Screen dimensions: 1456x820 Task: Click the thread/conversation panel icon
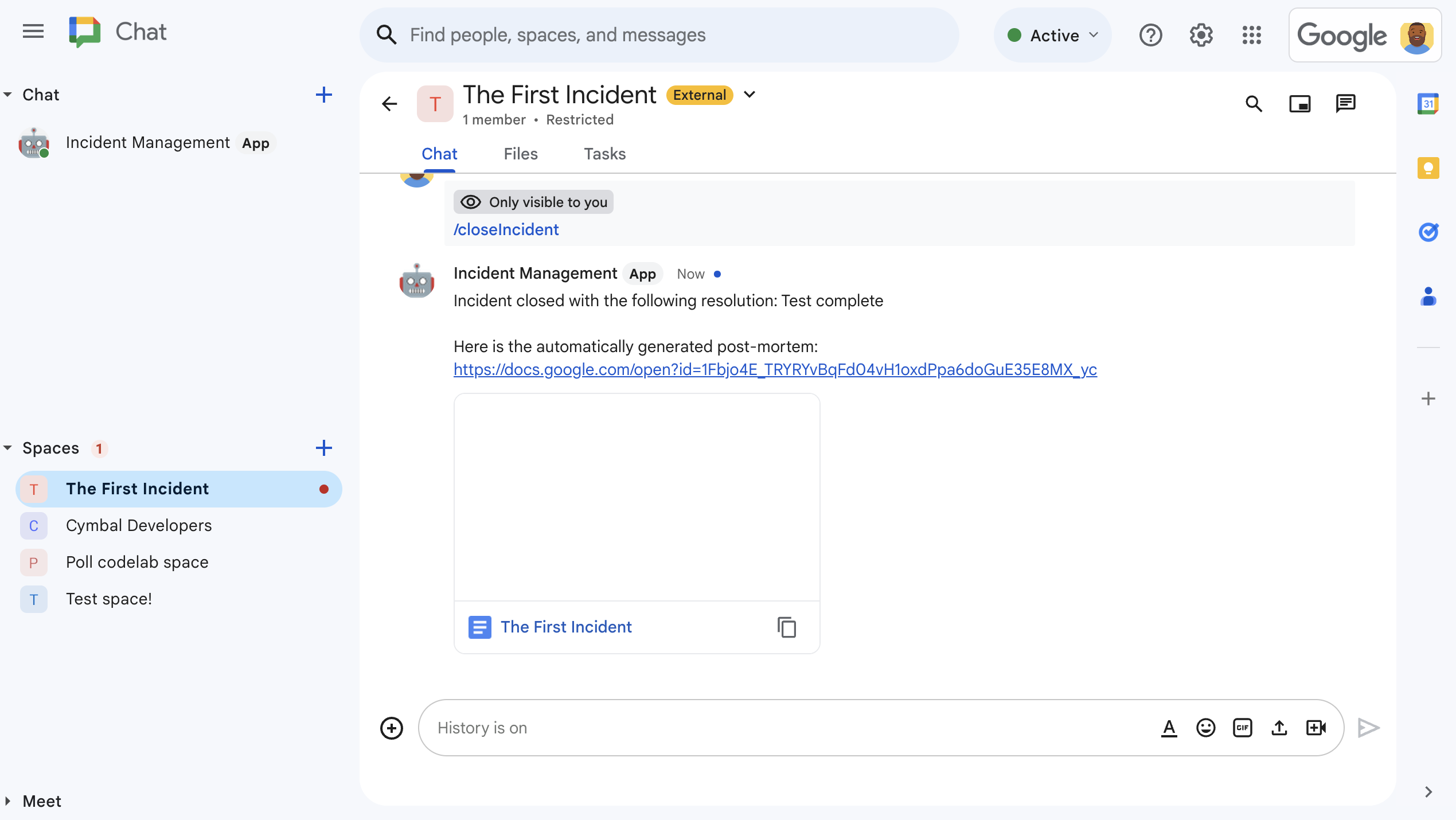pyautogui.click(x=1346, y=103)
